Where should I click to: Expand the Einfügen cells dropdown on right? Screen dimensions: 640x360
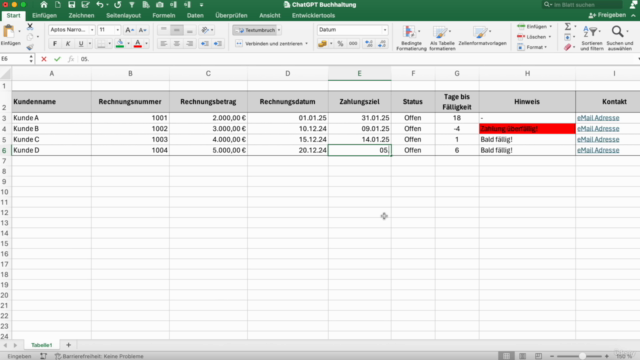coord(551,27)
